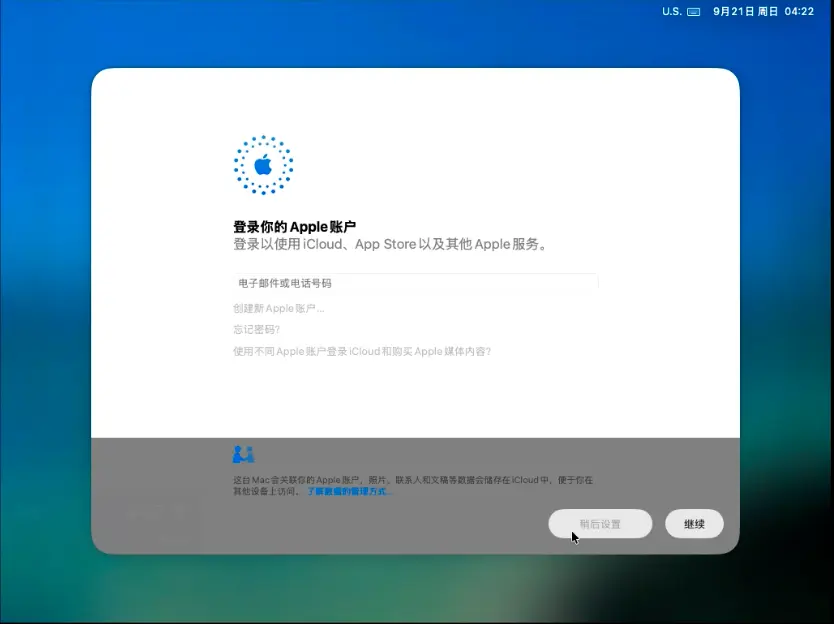Click the 继续 button

click(x=694, y=524)
